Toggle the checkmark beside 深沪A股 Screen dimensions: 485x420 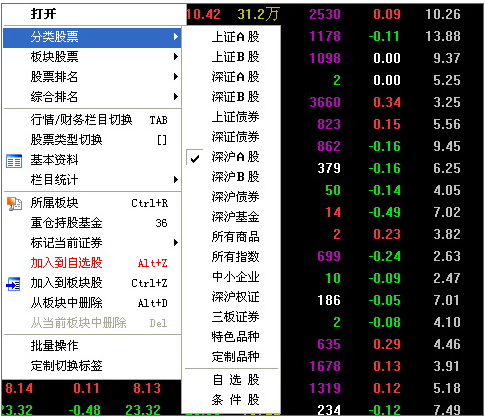click(195, 159)
